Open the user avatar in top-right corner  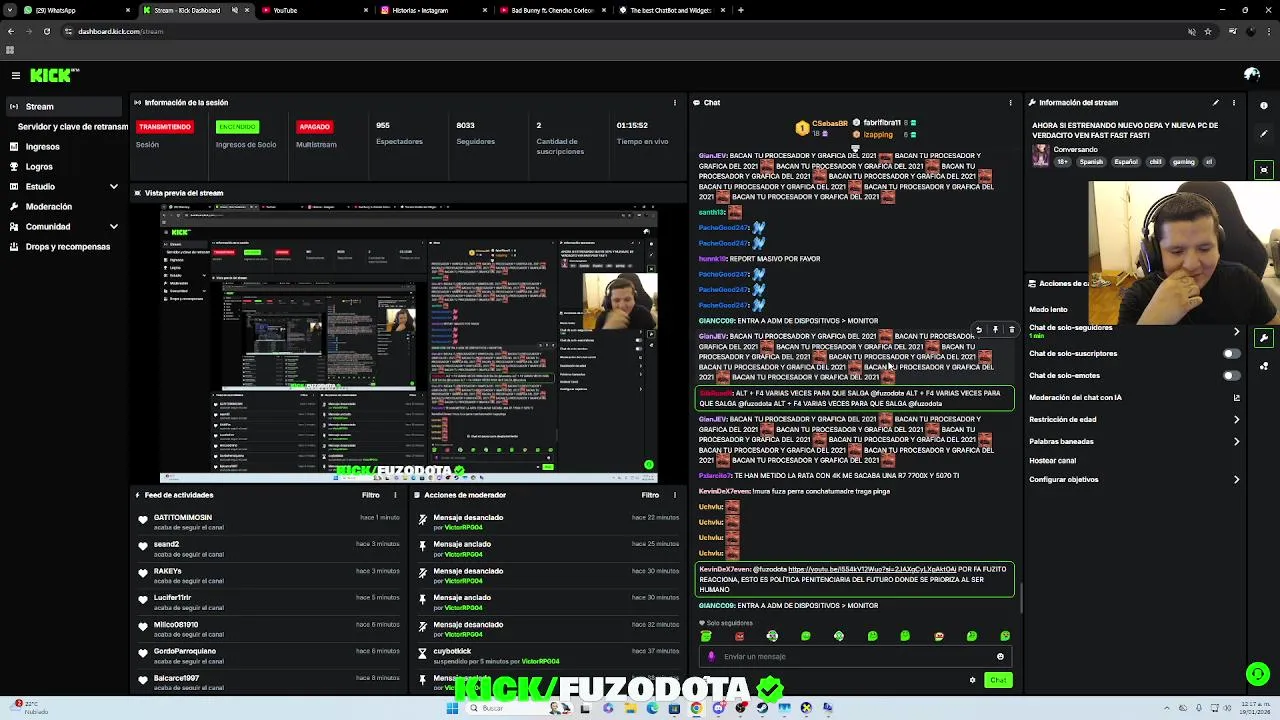tap(1251, 75)
